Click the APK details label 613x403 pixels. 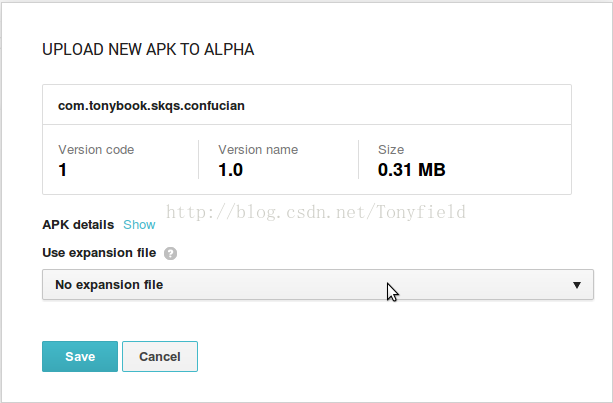78,225
